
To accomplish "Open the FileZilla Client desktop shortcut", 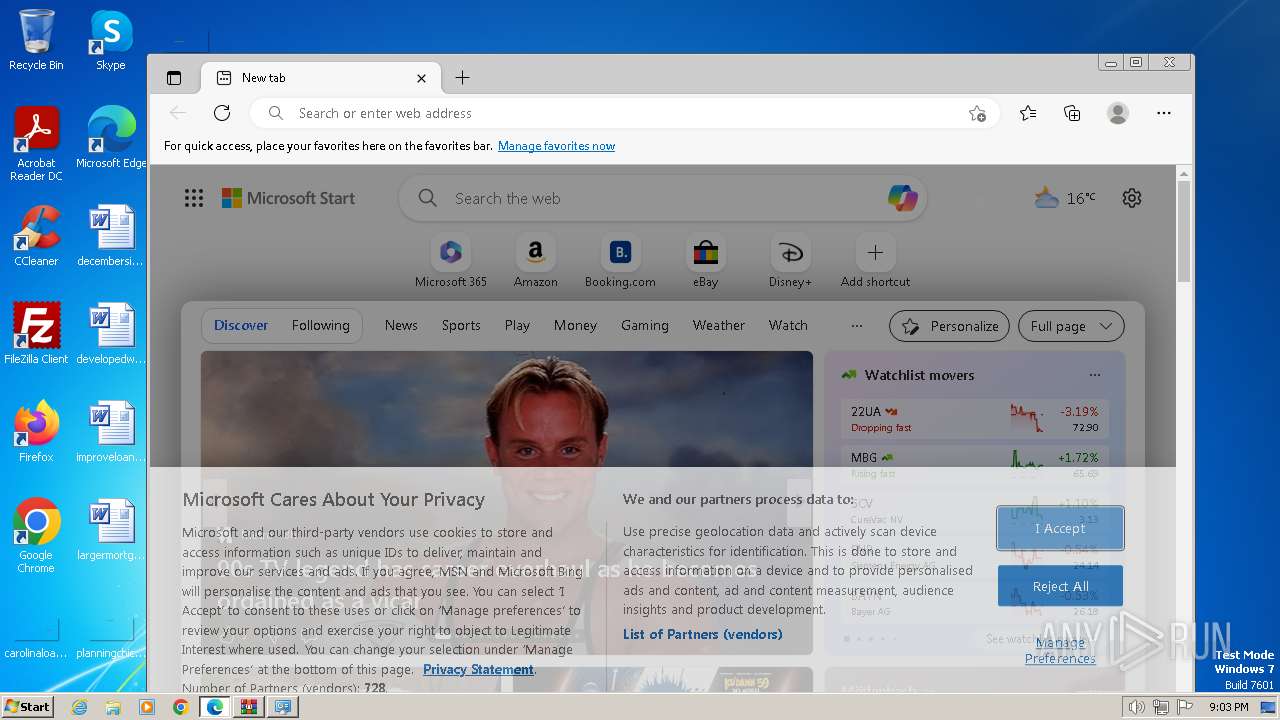I will click(x=36, y=333).
